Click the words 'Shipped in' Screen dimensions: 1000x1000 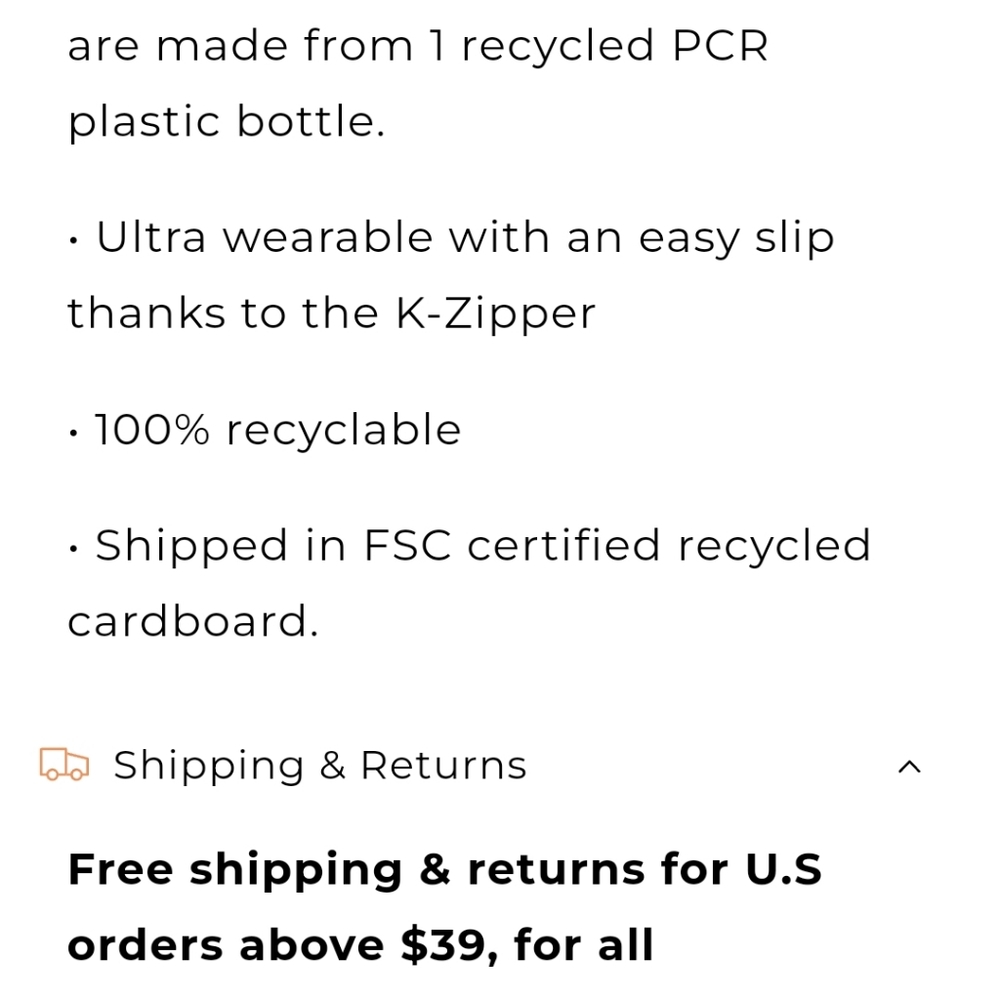click(221, 547)
